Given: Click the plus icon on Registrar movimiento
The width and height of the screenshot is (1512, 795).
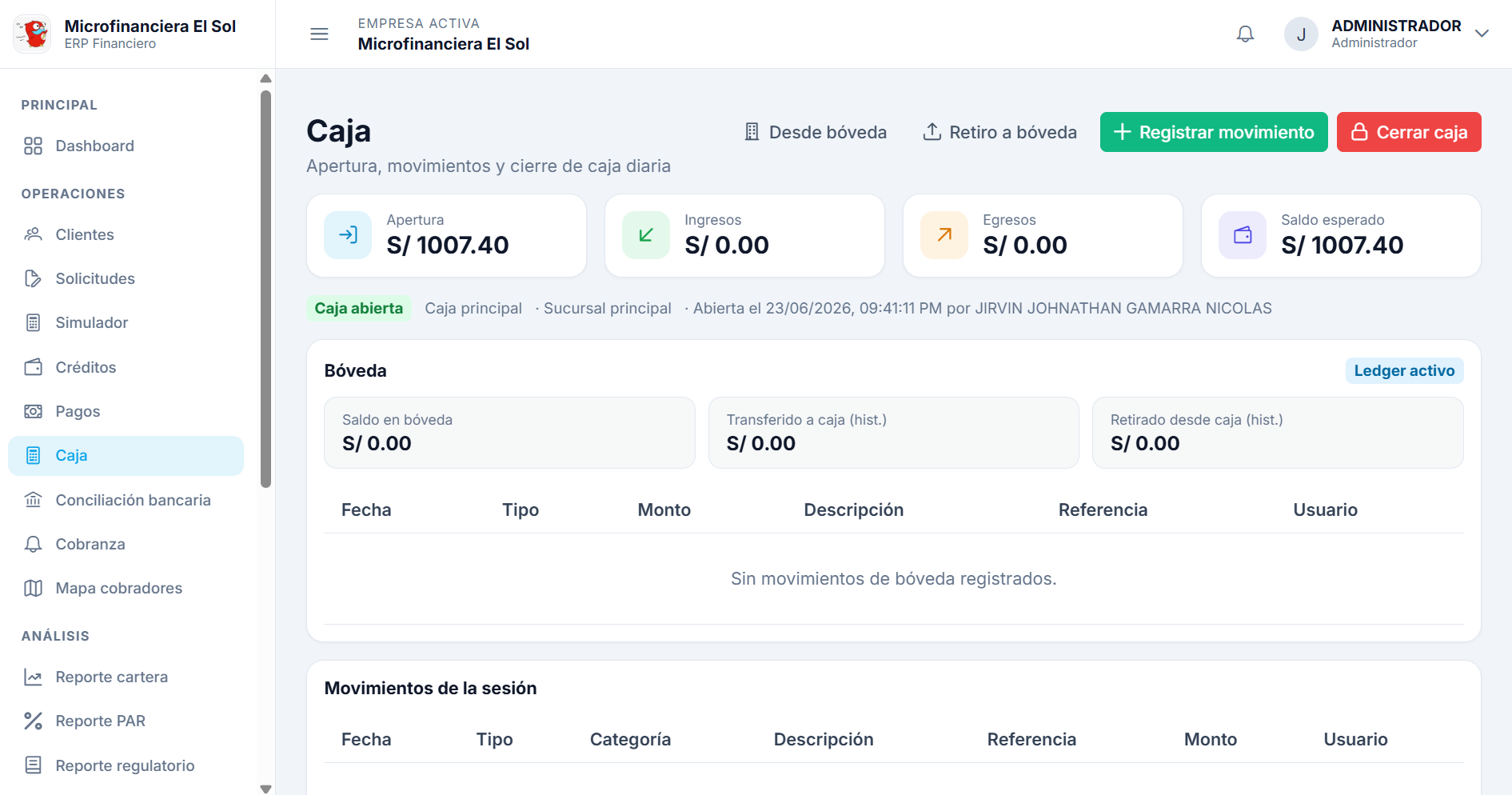Looking at the screenshot, I should tap(1122, 132).
